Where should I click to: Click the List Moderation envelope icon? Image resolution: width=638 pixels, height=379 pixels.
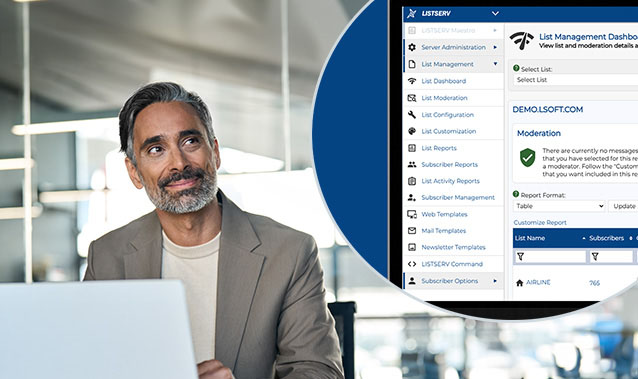pyautogui.click(x=412, y=98)
